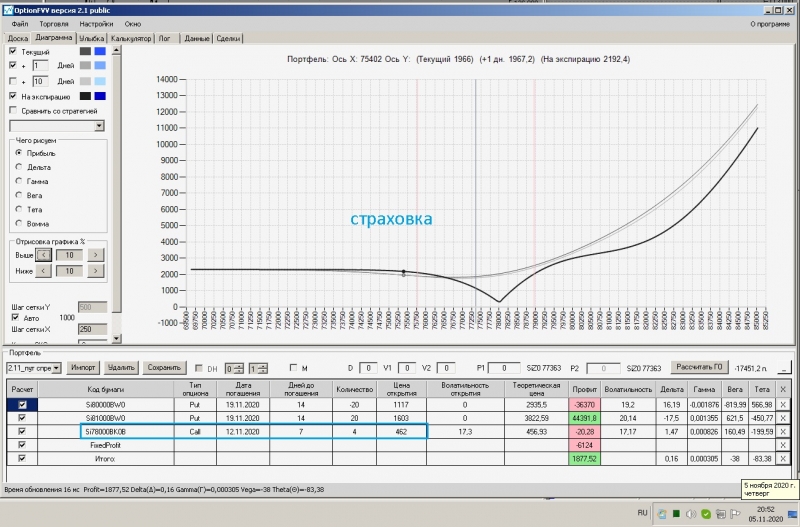Viewport: 800px width, 527px height.
Task: Click the first DH spinner showing 0
Action: coord(234,368)
